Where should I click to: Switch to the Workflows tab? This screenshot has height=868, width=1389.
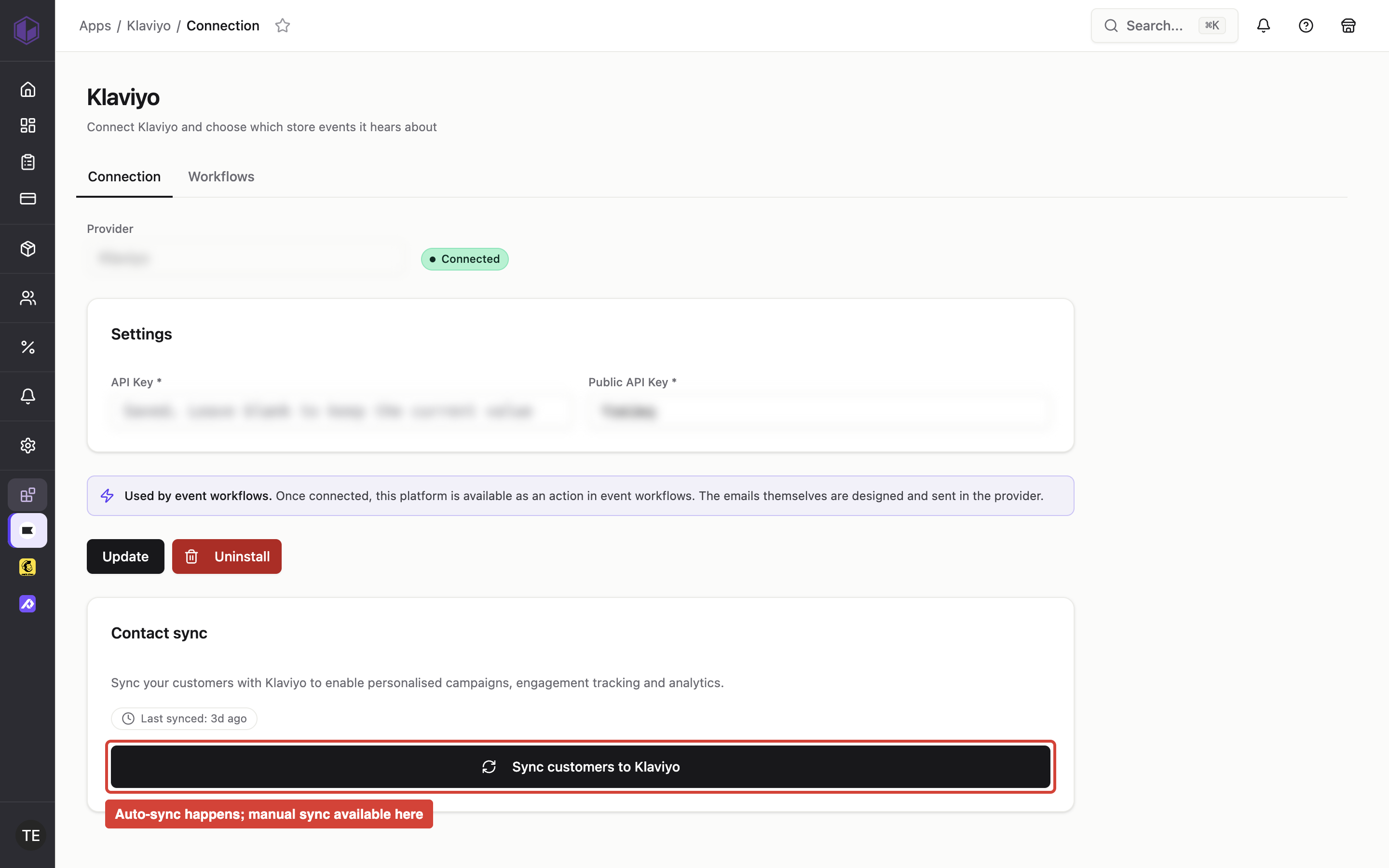tap(221, 177)
